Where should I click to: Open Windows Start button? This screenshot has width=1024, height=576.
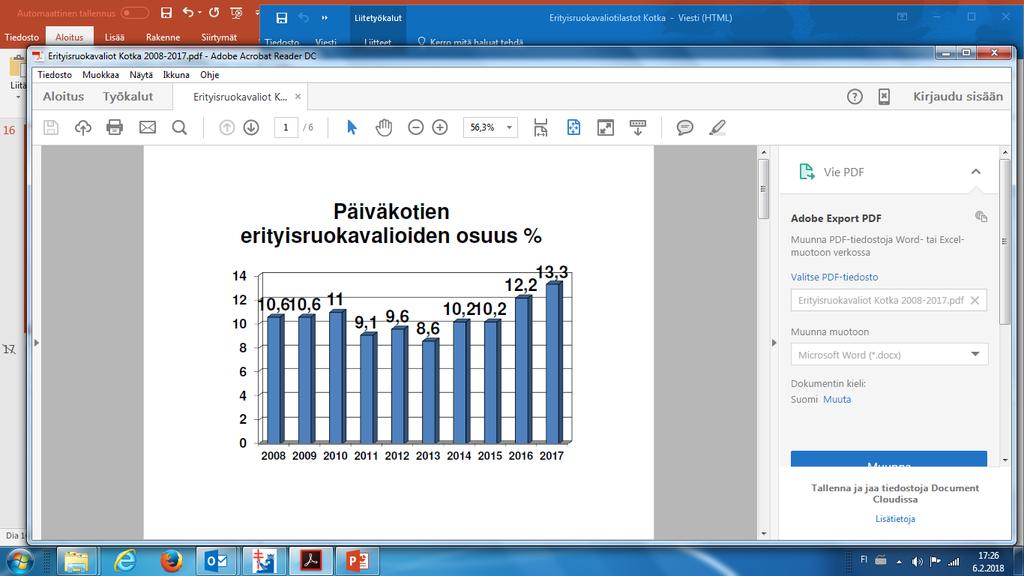pos(19,562)
